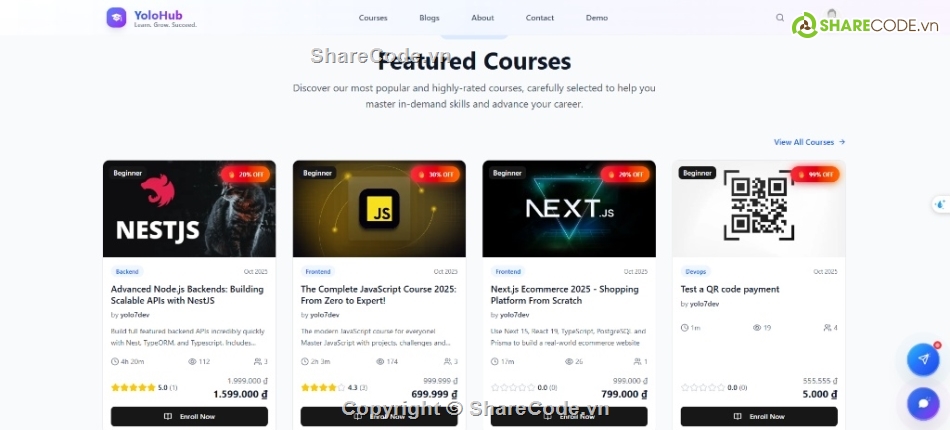This screenshot has height=430, width=950.
Task: Open the chat bubble floating button
Action: (x=923, y=403)
